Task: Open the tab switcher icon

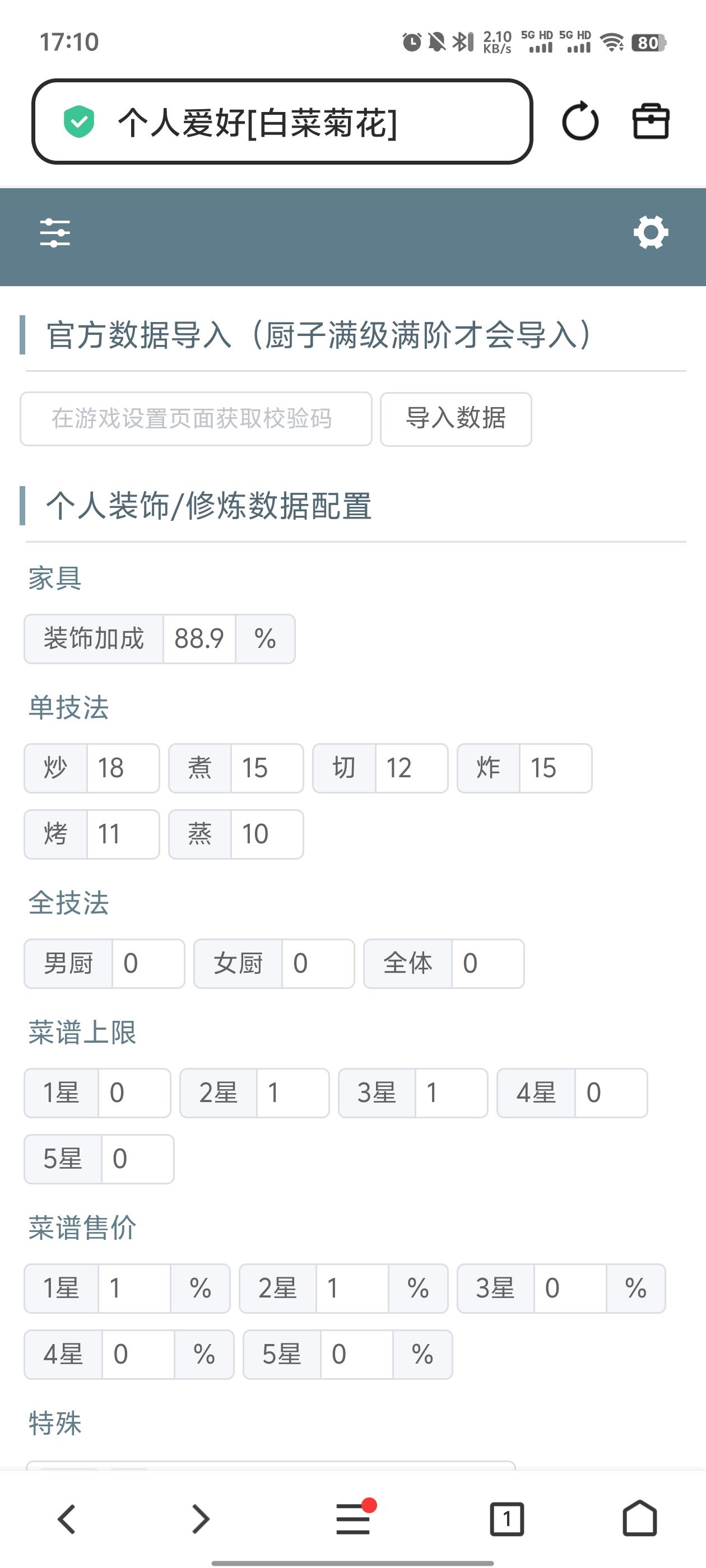Action: (x=506, y=1519)
